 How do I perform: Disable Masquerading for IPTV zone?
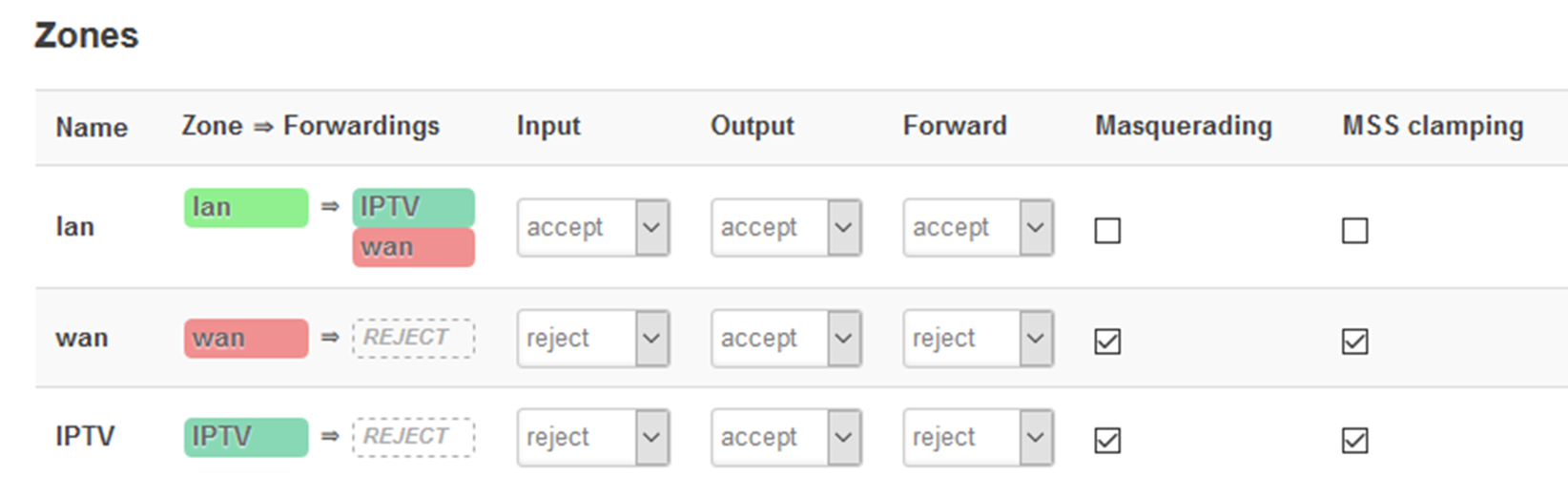(1107, 440)
